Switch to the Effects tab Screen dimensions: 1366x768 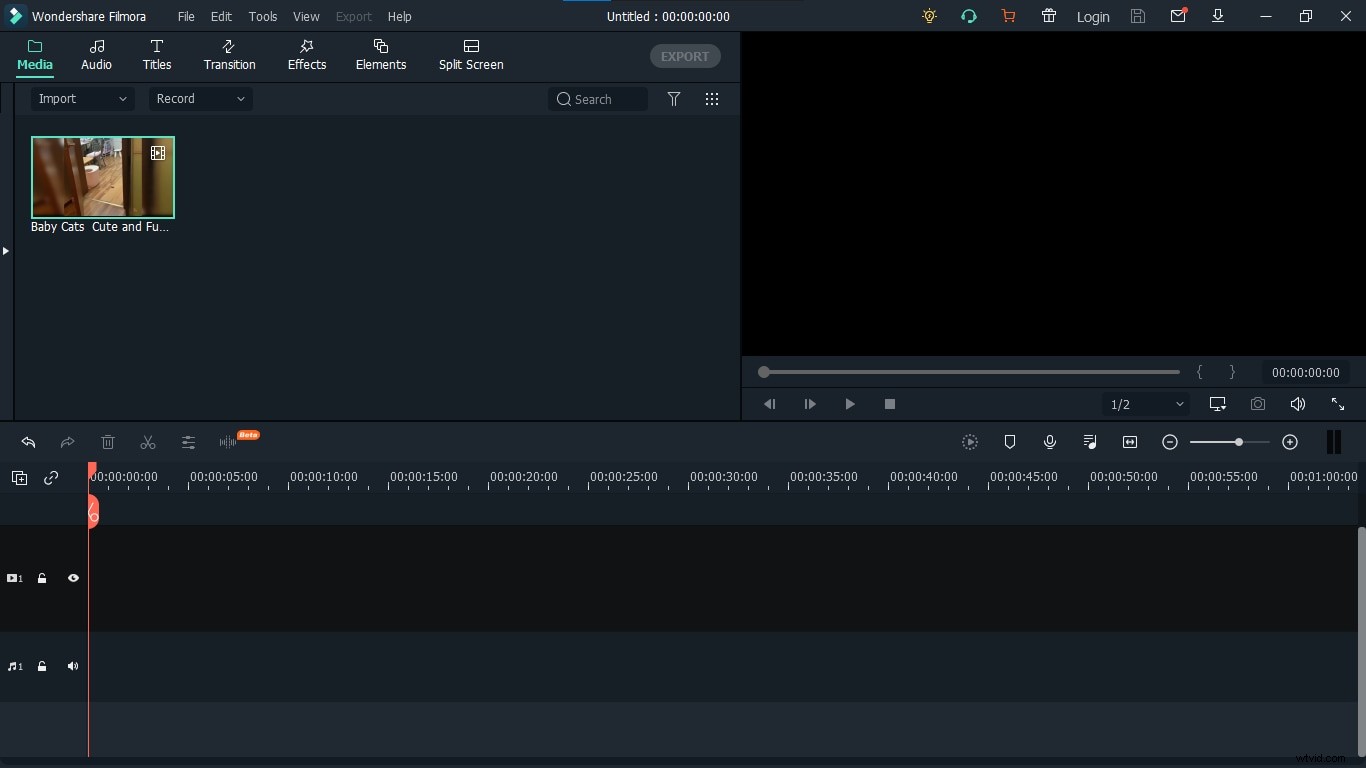(x=306, y=55)
